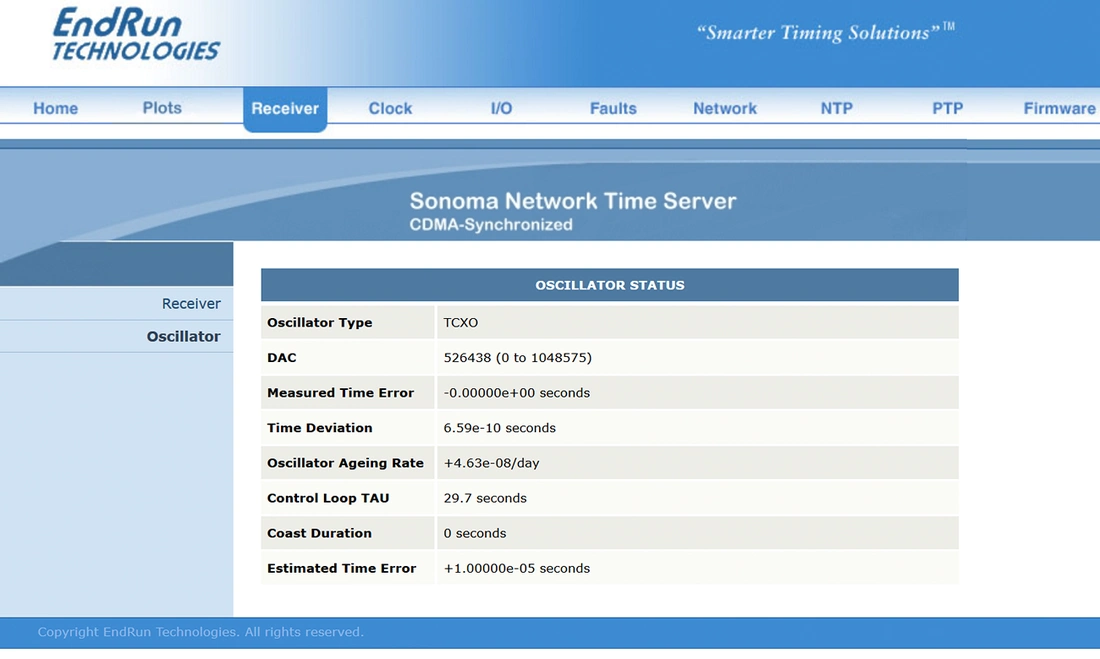
Task: Click the Measured Time Error label
Action: (x=340, y=393)
